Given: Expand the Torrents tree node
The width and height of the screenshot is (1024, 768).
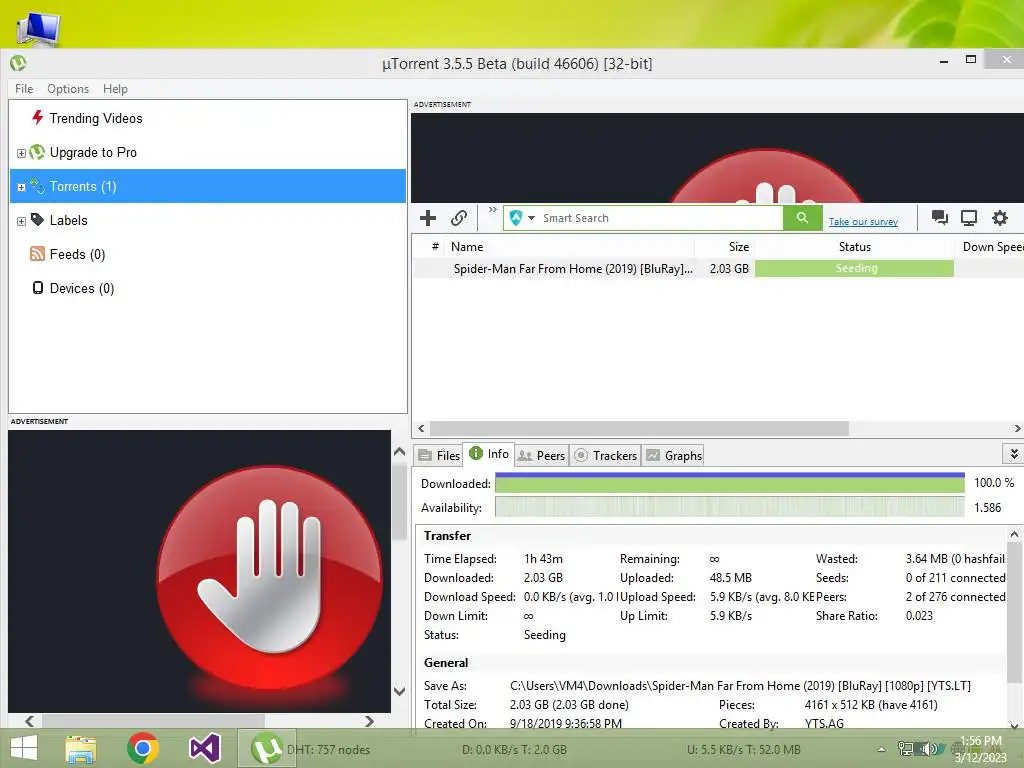Looking at the screenshot, I should click(21, 187).
